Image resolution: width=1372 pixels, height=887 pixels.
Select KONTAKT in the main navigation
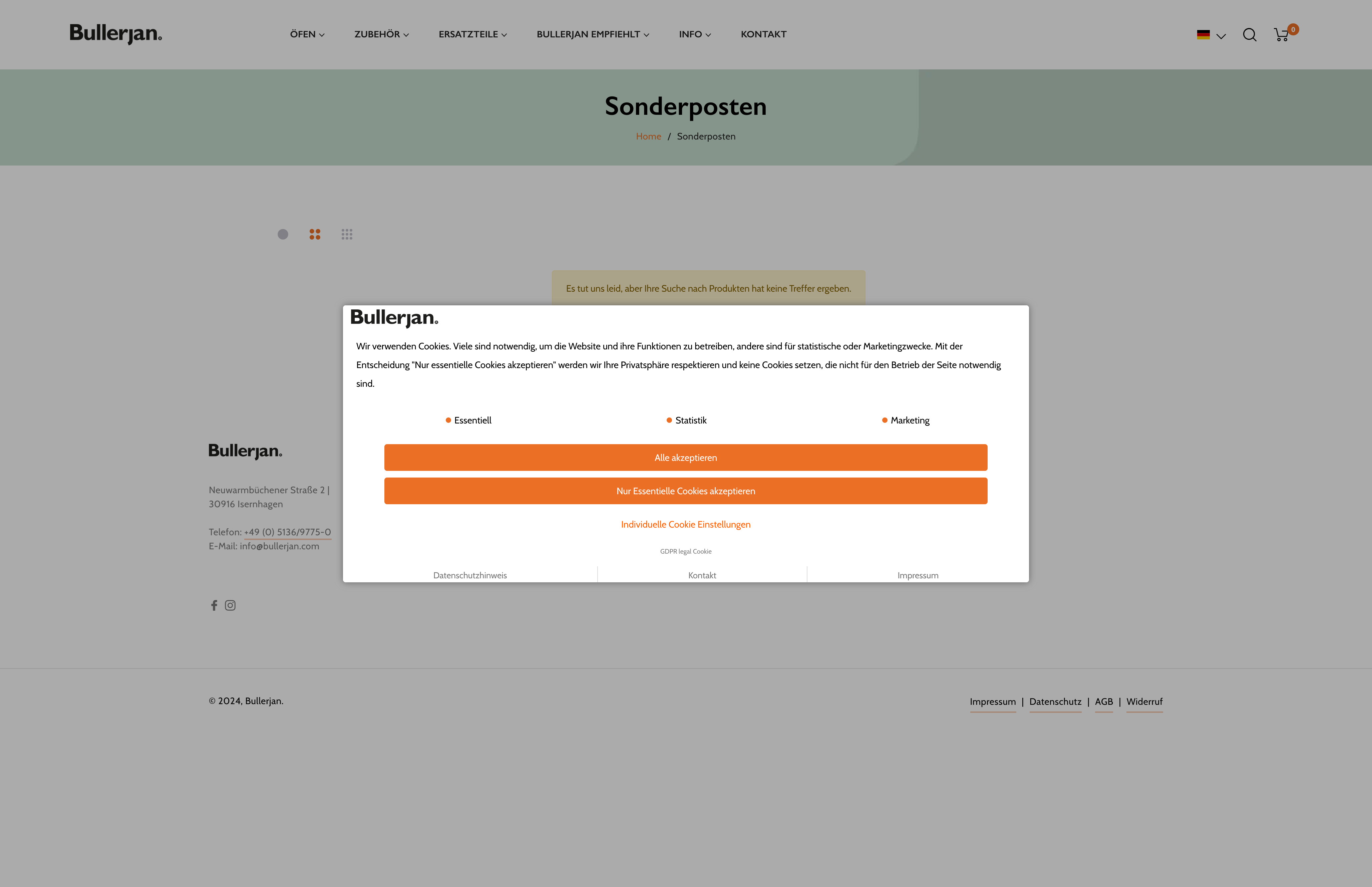click(x=763, y=34)
